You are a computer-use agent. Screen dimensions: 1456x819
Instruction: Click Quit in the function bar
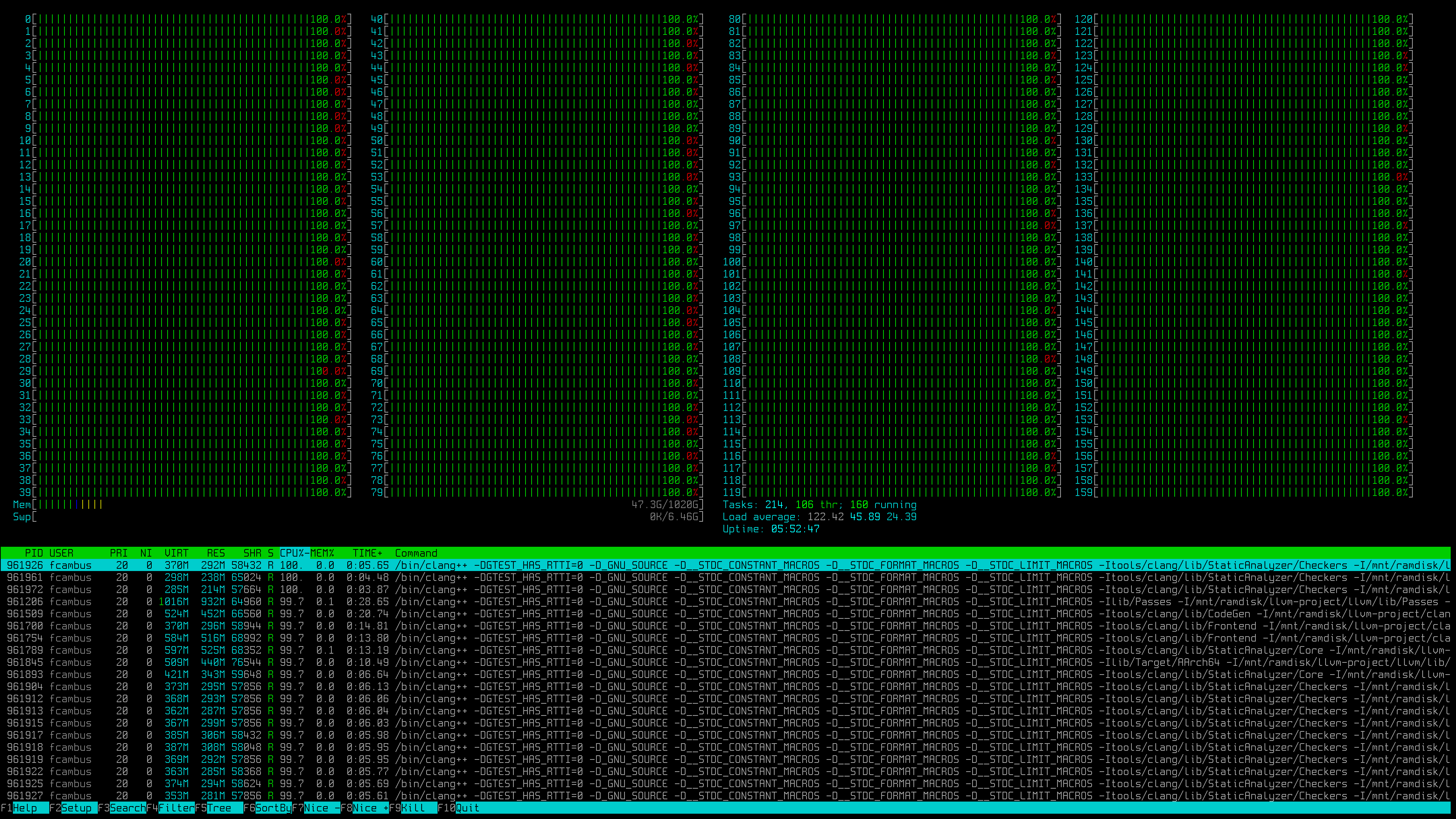tap(468, 808)
